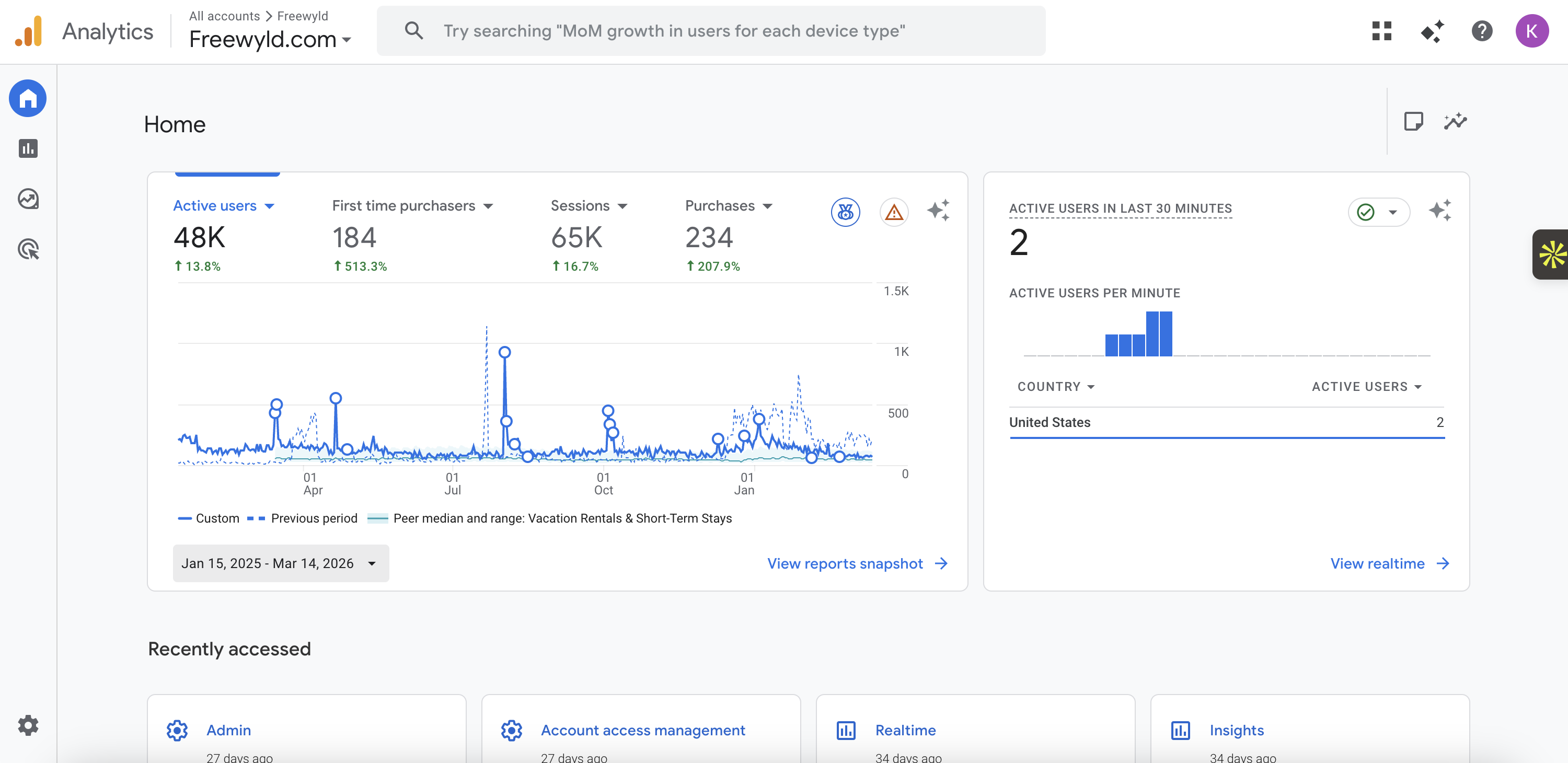Viewport: 1568px width, 763px height.
Task: Click the Previous period legend entry
Action: point(302,518)
